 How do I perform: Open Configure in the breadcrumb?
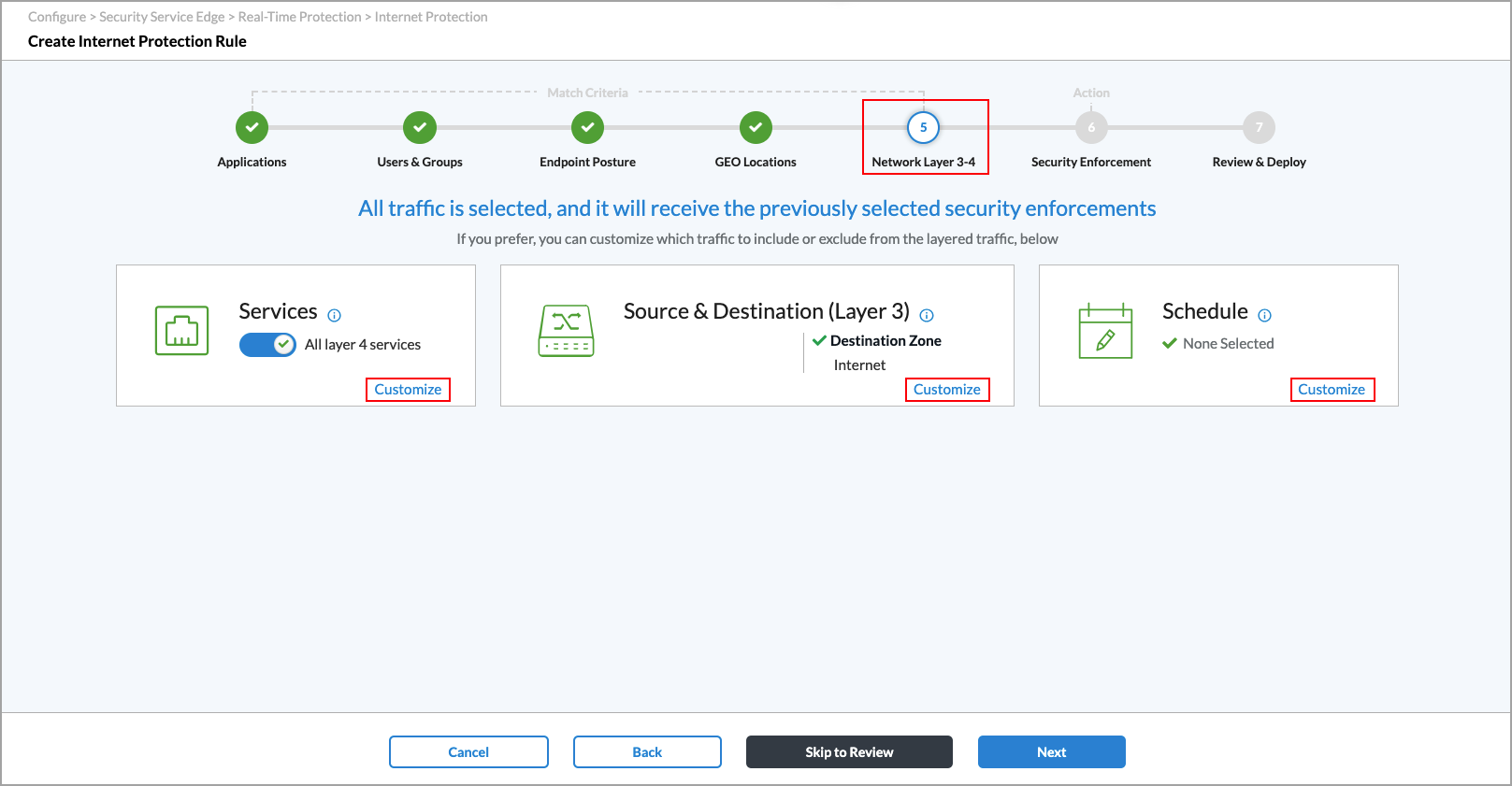tap(57, 17)
